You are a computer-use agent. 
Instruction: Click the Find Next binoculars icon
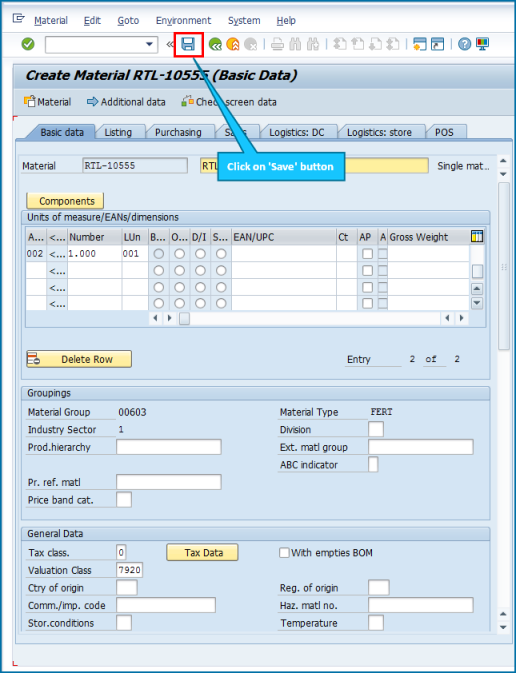pyautogui.click(x=313, y=44)
